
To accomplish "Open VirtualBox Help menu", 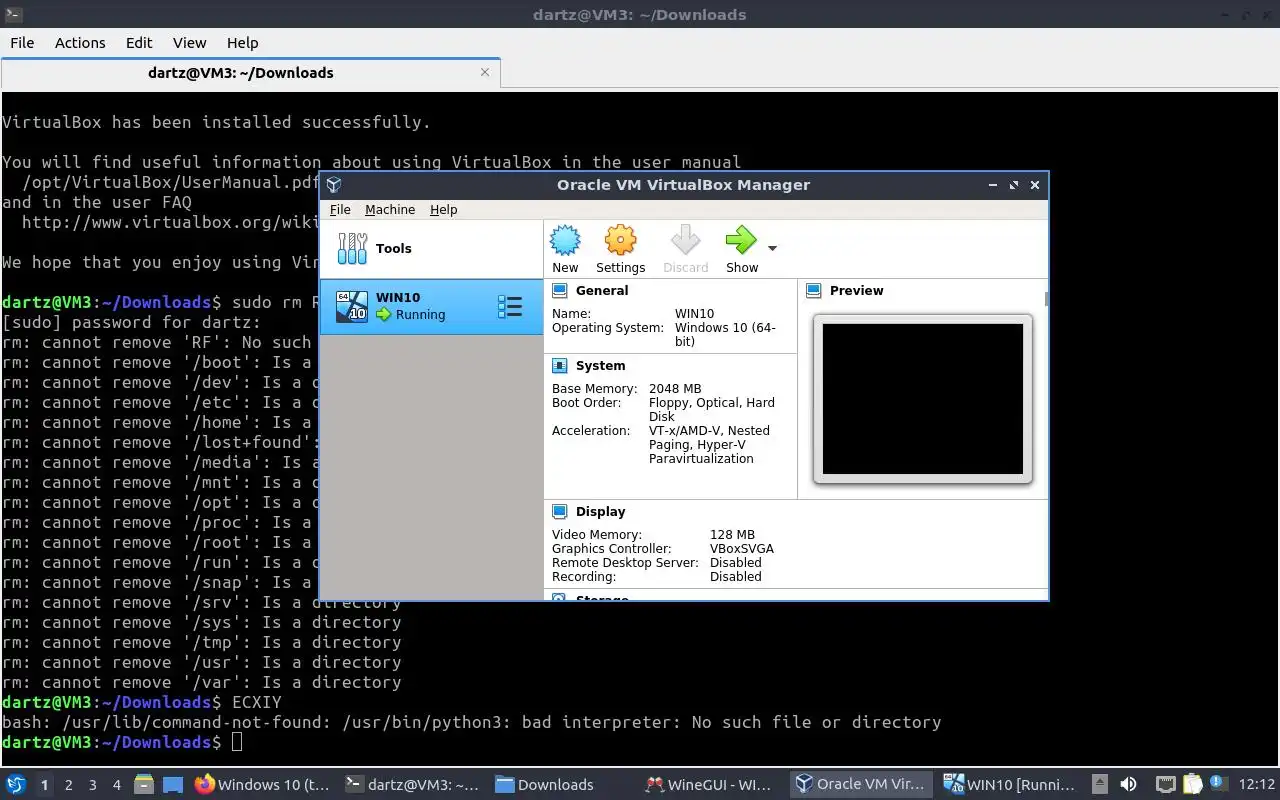I will pyautogui.click(x=443, y=209).
